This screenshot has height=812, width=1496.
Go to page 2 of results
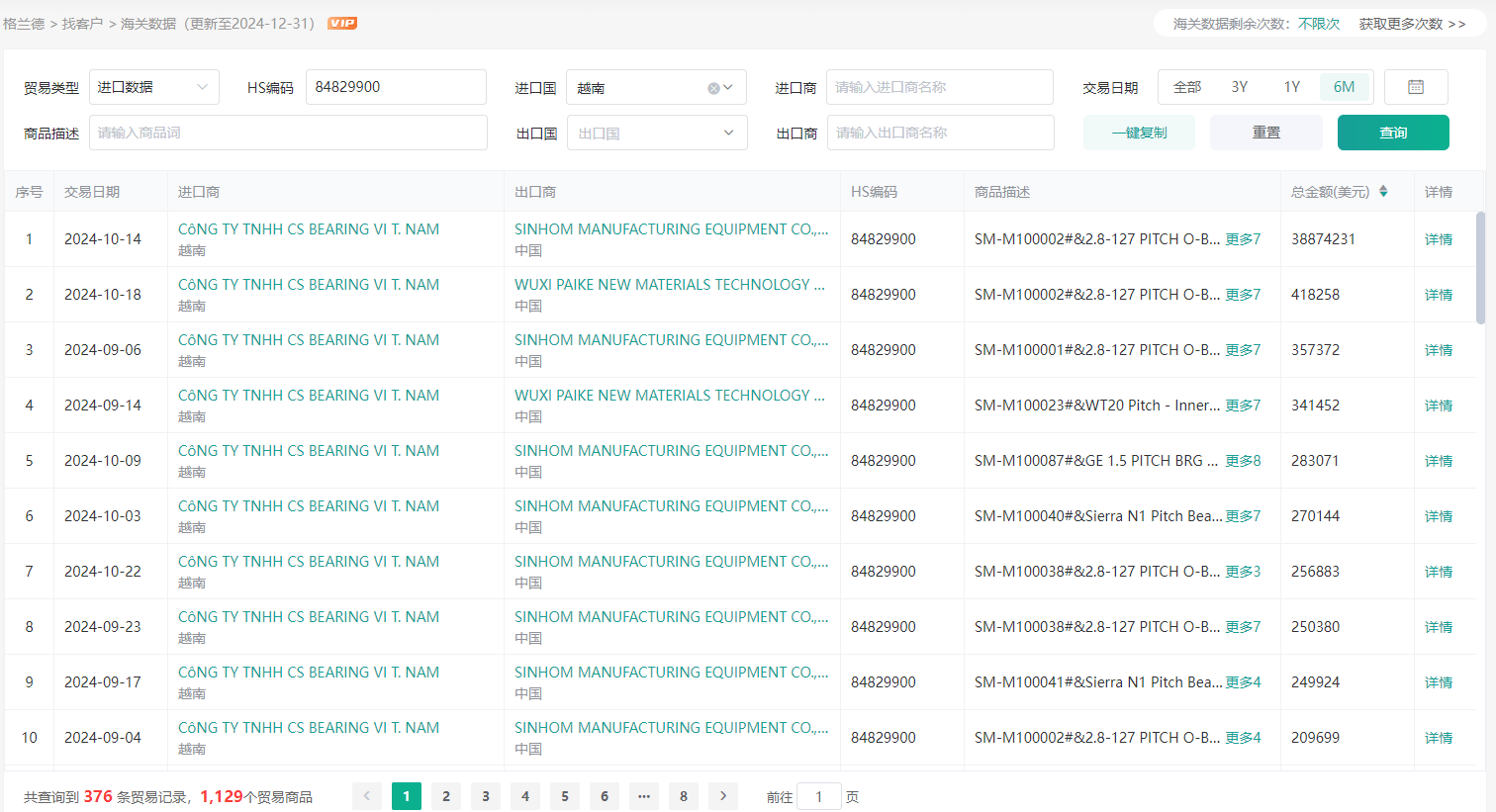tap(446, 796)
